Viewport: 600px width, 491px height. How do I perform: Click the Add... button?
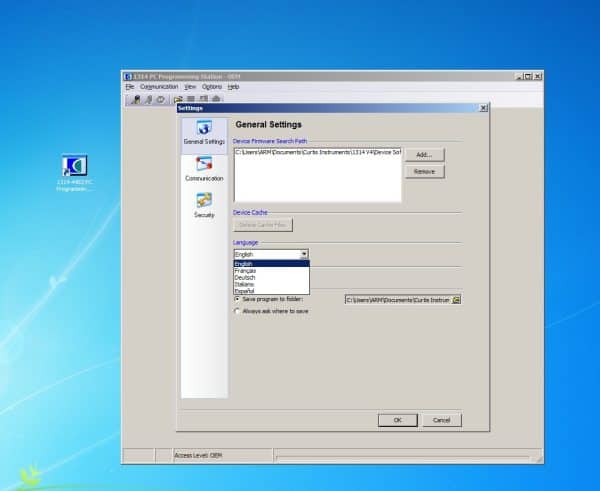pyautogui.click(x=424, y=155)
